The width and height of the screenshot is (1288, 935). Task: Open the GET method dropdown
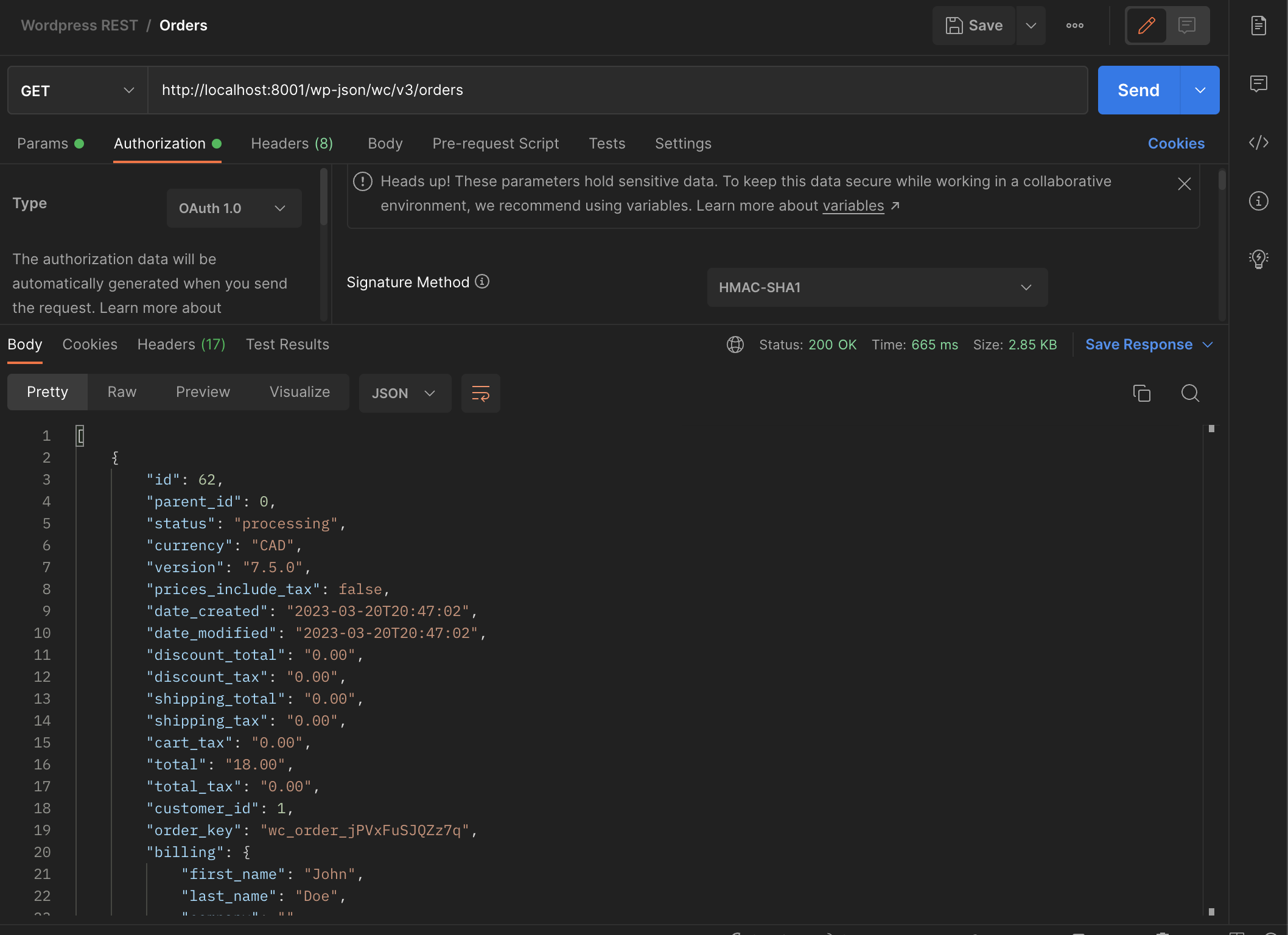[77, 91]
